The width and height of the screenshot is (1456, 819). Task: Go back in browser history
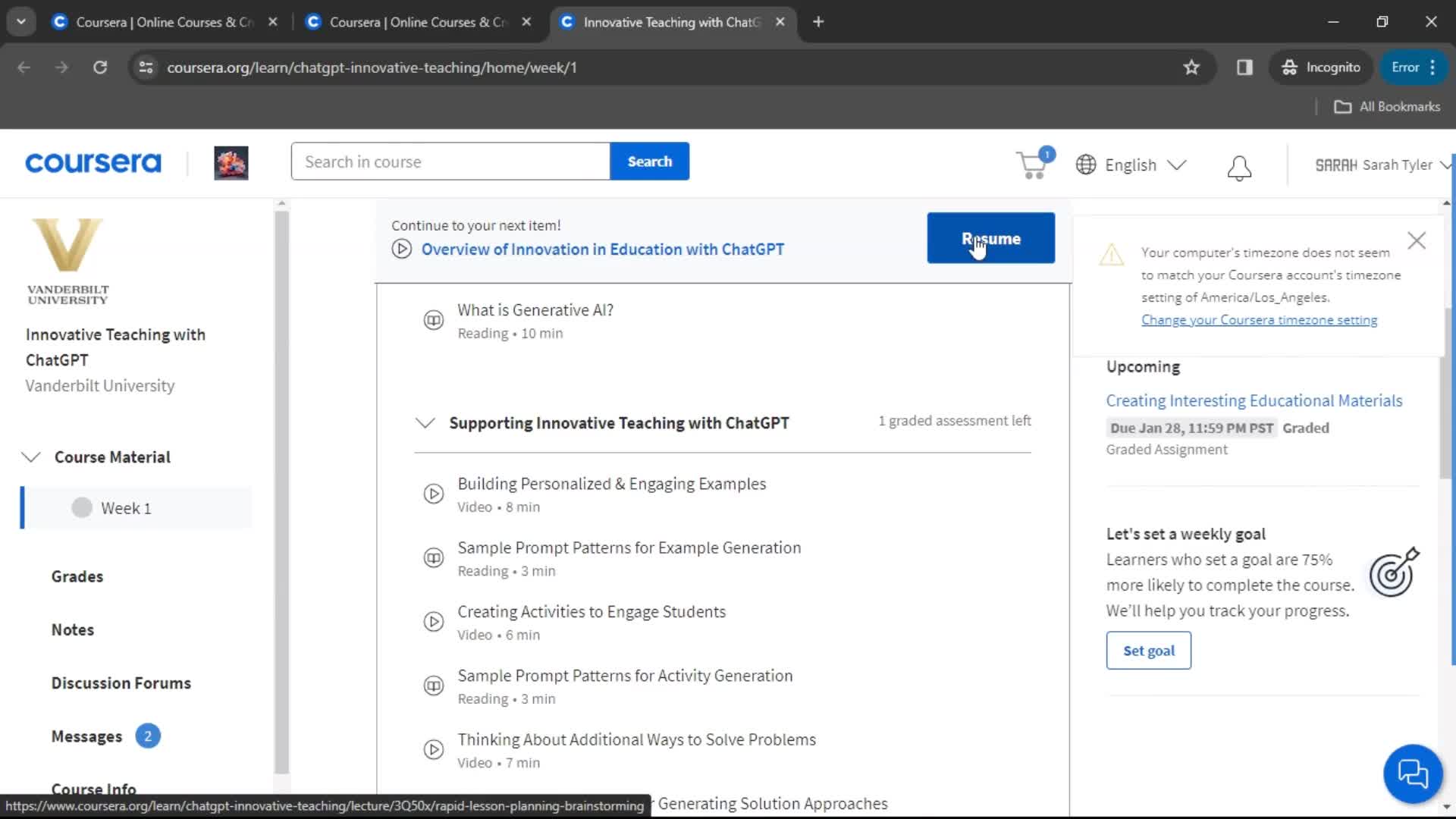tap(24, 67)
